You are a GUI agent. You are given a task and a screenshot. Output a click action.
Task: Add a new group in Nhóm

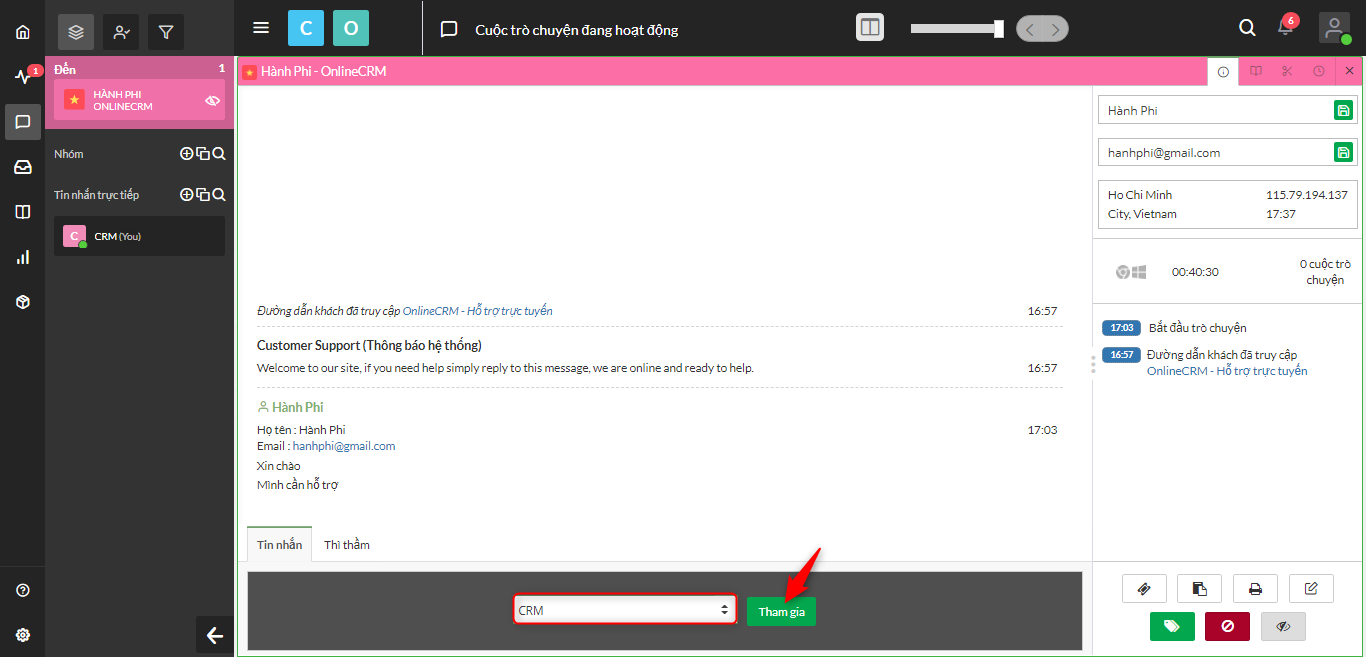coord(186,154)
